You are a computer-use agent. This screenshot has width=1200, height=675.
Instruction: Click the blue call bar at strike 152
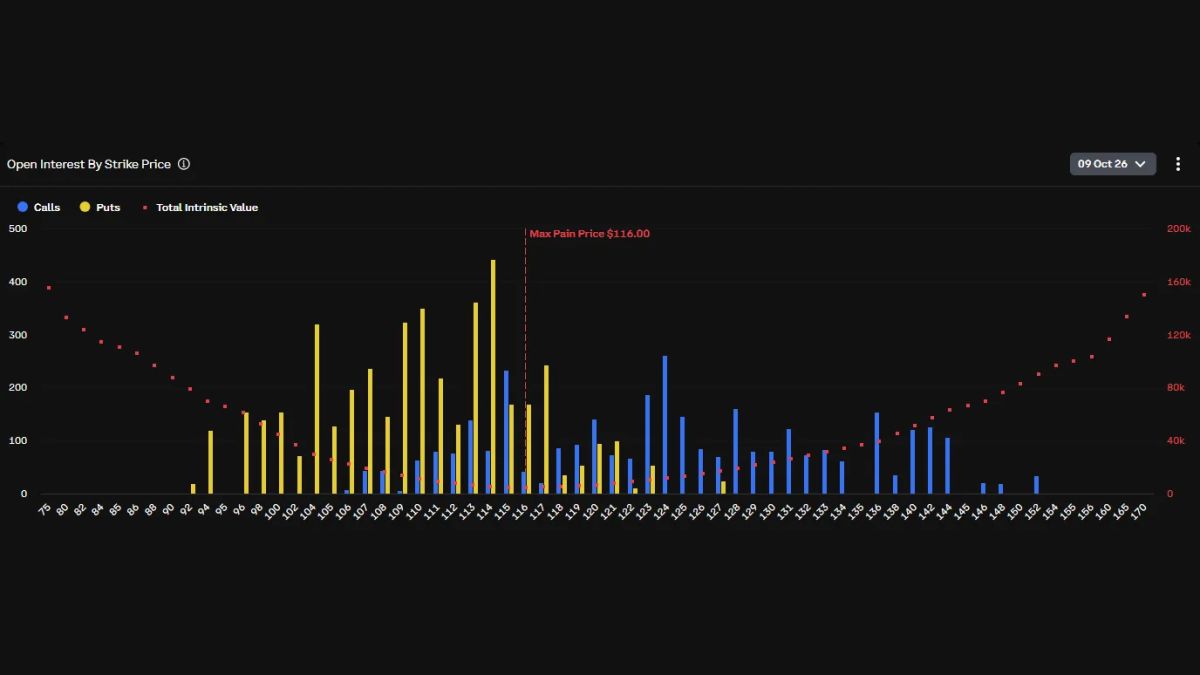point(1036,485)
